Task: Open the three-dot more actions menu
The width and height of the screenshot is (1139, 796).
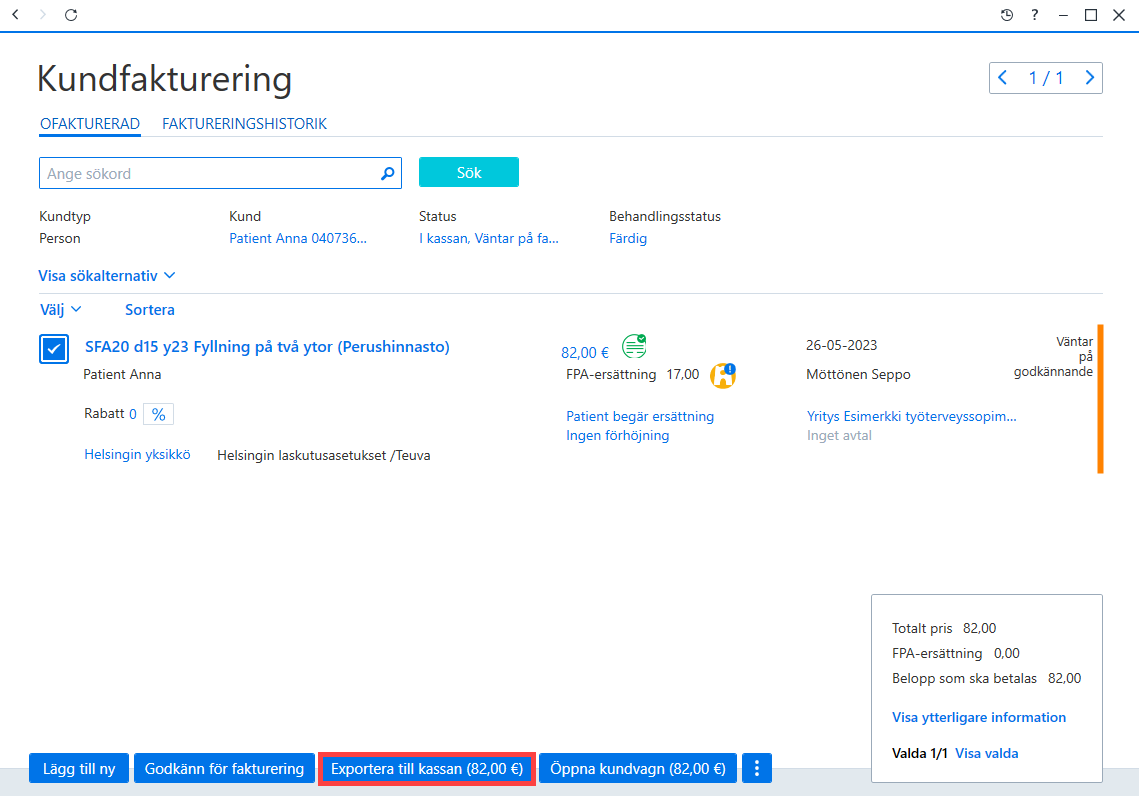Action: pos(757,768)
